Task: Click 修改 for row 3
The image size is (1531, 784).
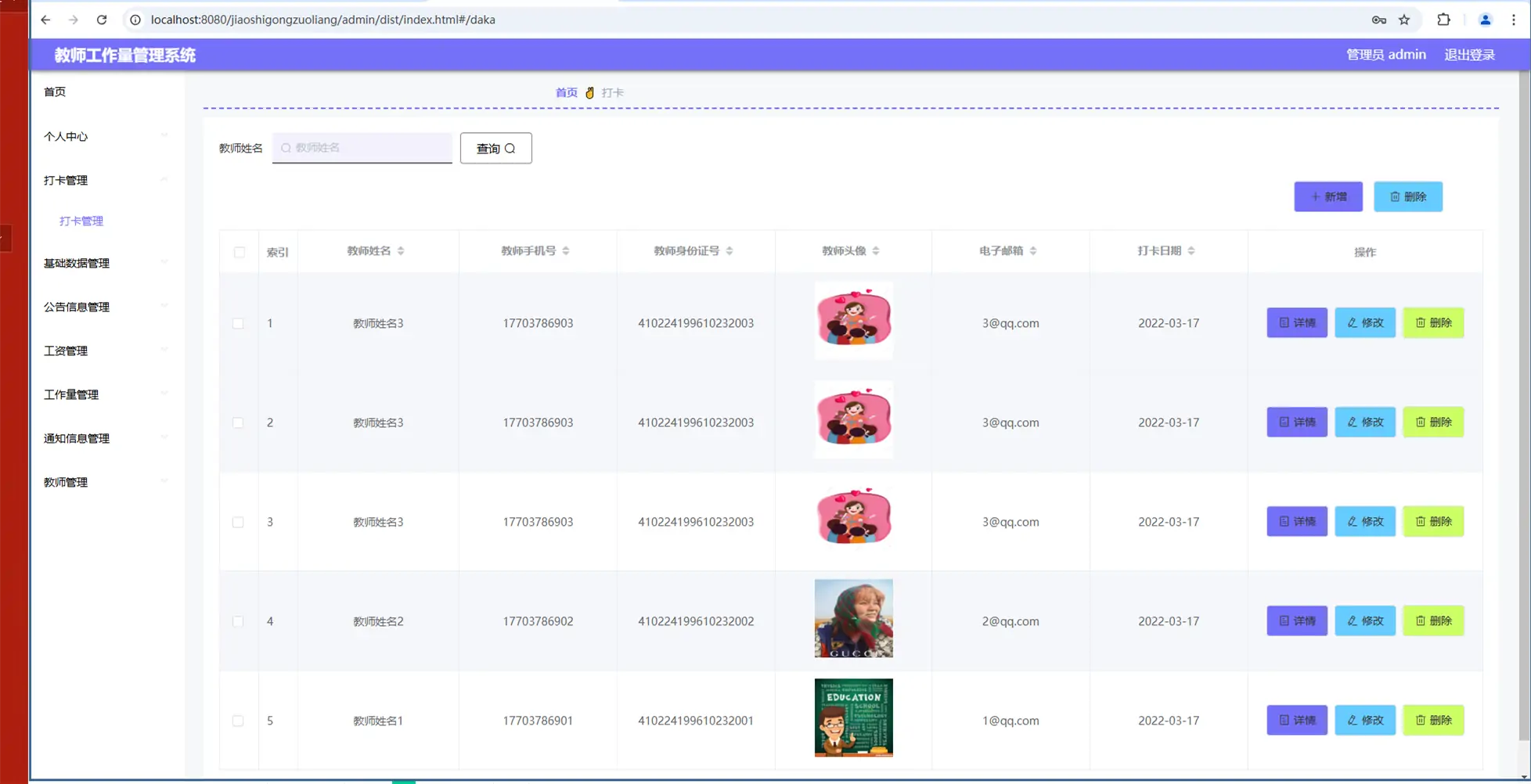Action: (1365, 521)
